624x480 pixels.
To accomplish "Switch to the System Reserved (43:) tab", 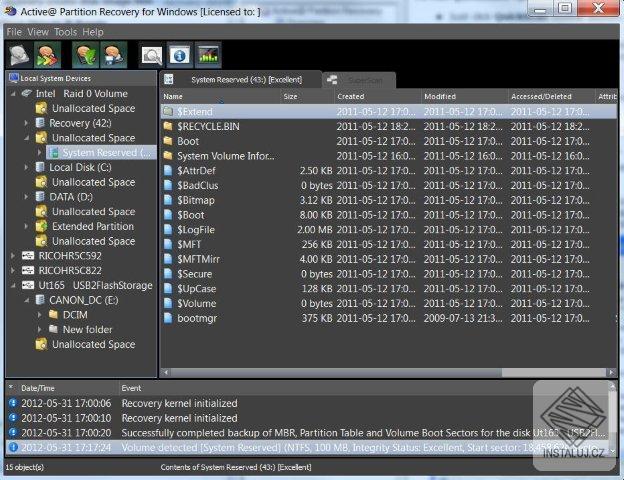I will pos(241,80).
